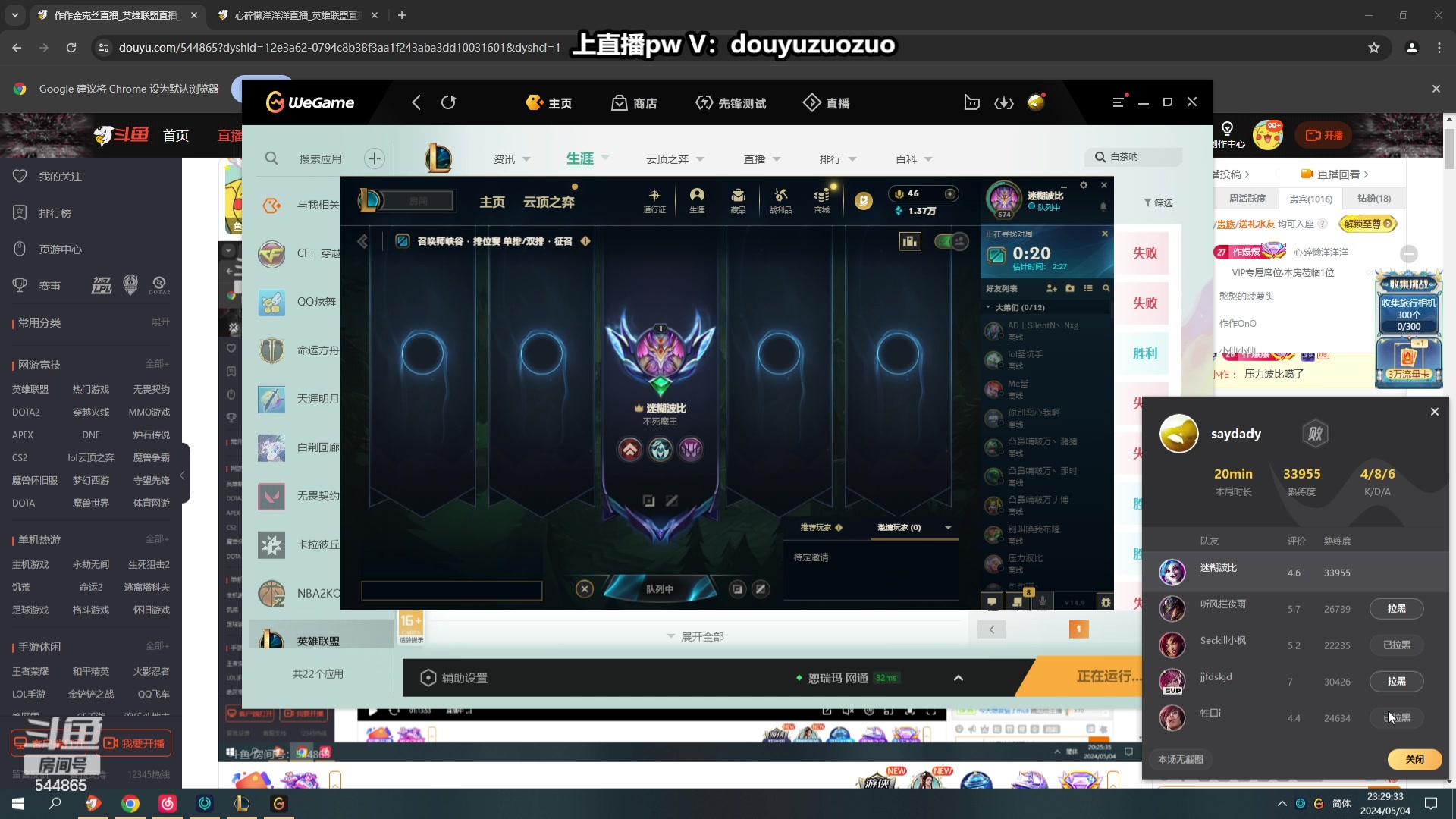Close the saydady match panel with X
The width and height of the screenshot is (1456, 819).
1434,412
